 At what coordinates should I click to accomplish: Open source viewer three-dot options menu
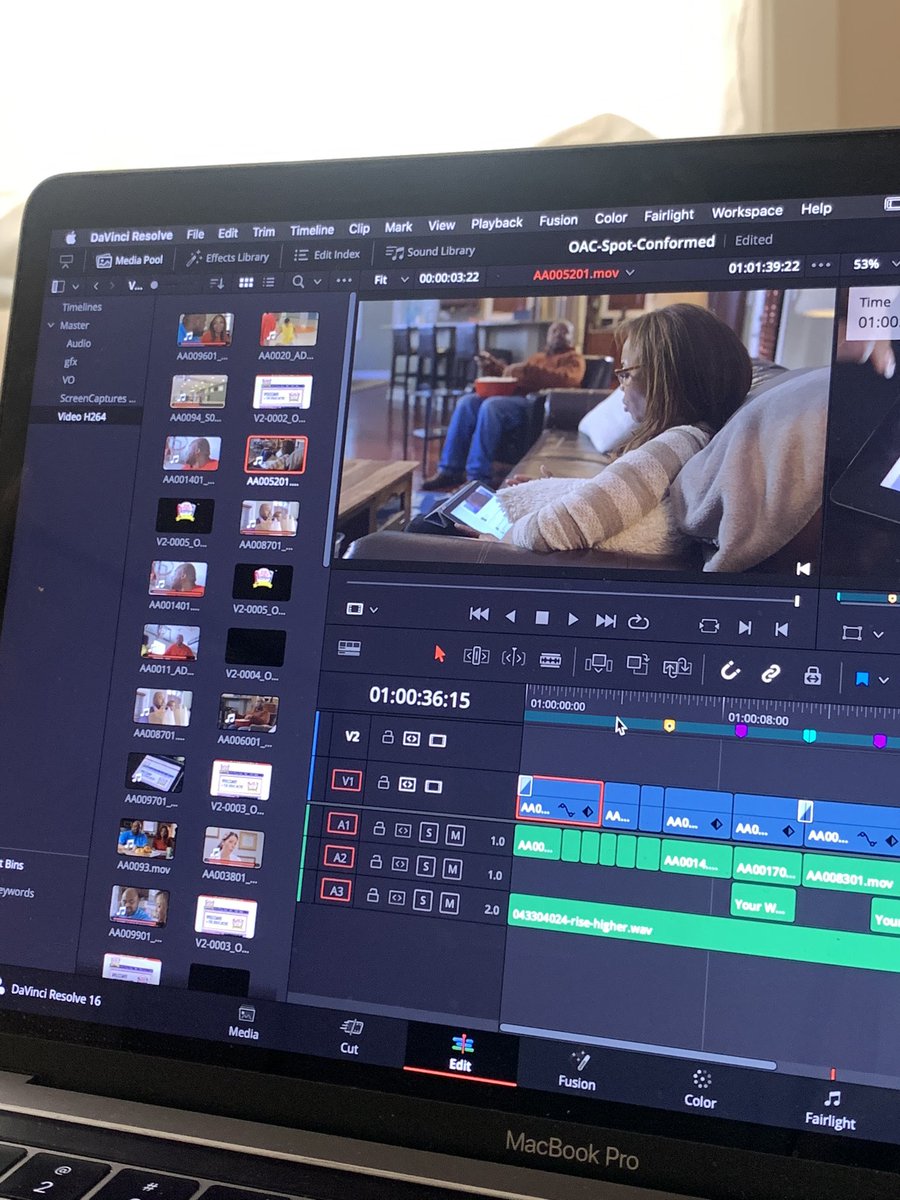coord(821,266)
